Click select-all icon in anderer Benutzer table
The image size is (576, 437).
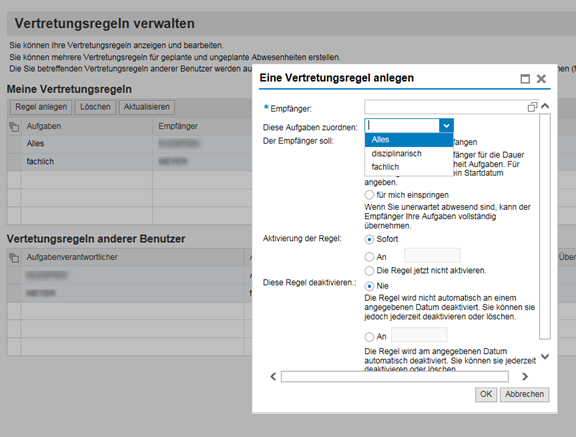(x=14, y=257)
